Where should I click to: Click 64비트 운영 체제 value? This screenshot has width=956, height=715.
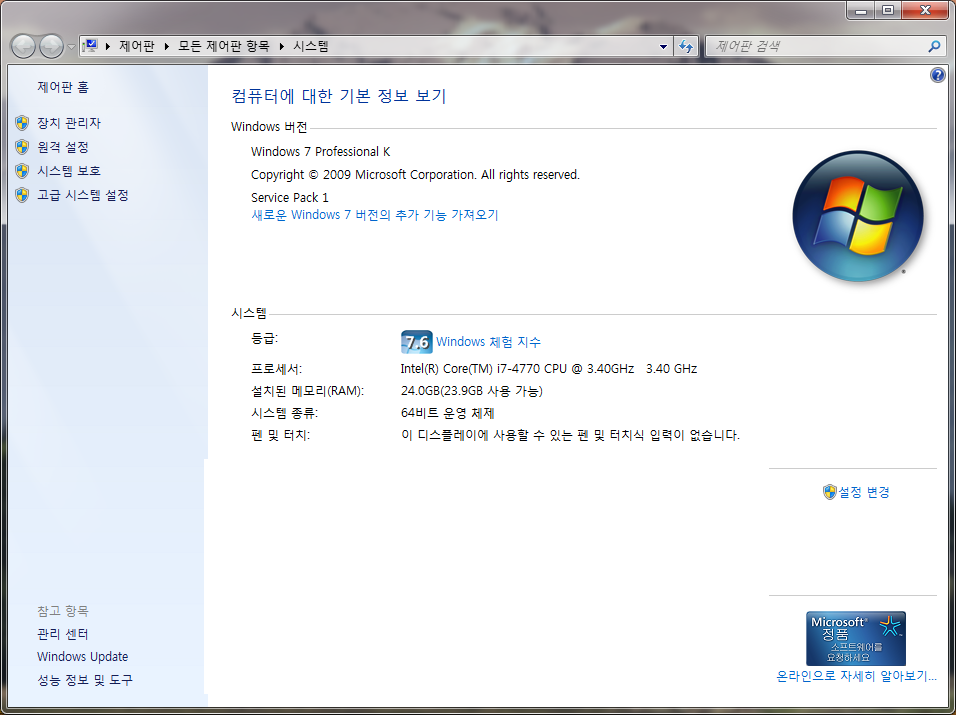[x=448, y=413]
